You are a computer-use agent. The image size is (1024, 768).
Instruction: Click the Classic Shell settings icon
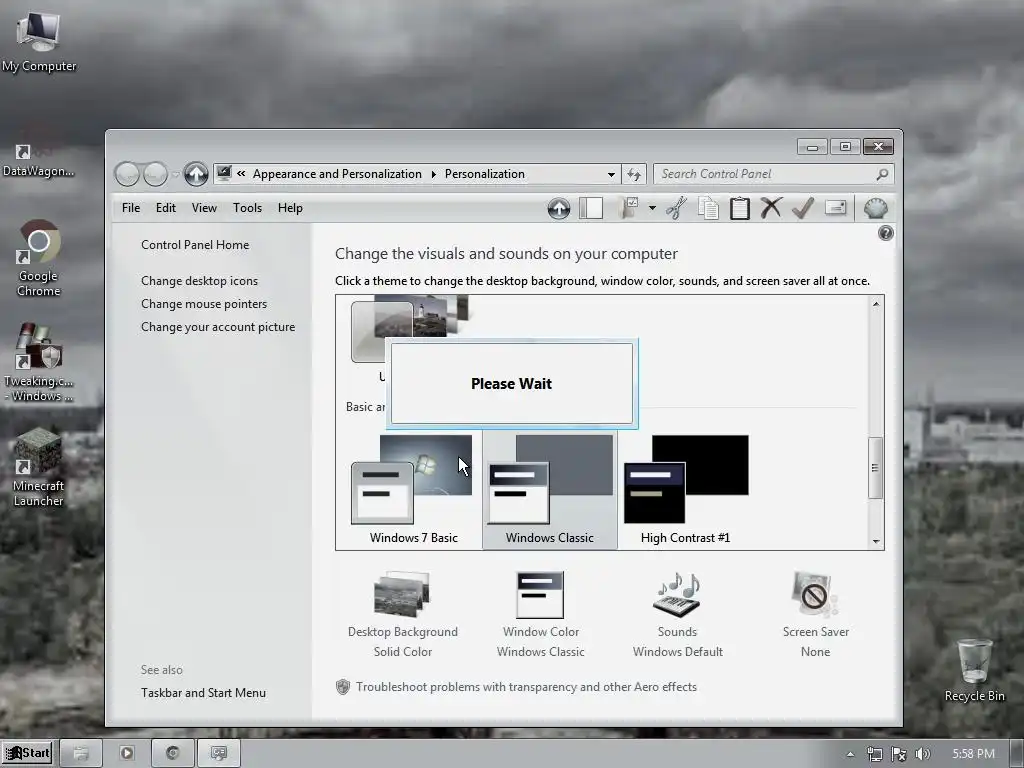tap(875, 208)
